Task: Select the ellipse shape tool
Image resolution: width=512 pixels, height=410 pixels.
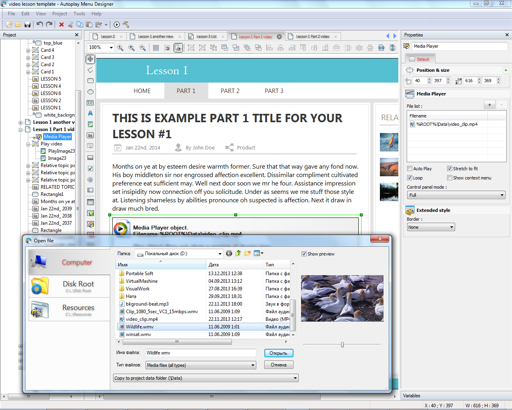Action: 90,92
